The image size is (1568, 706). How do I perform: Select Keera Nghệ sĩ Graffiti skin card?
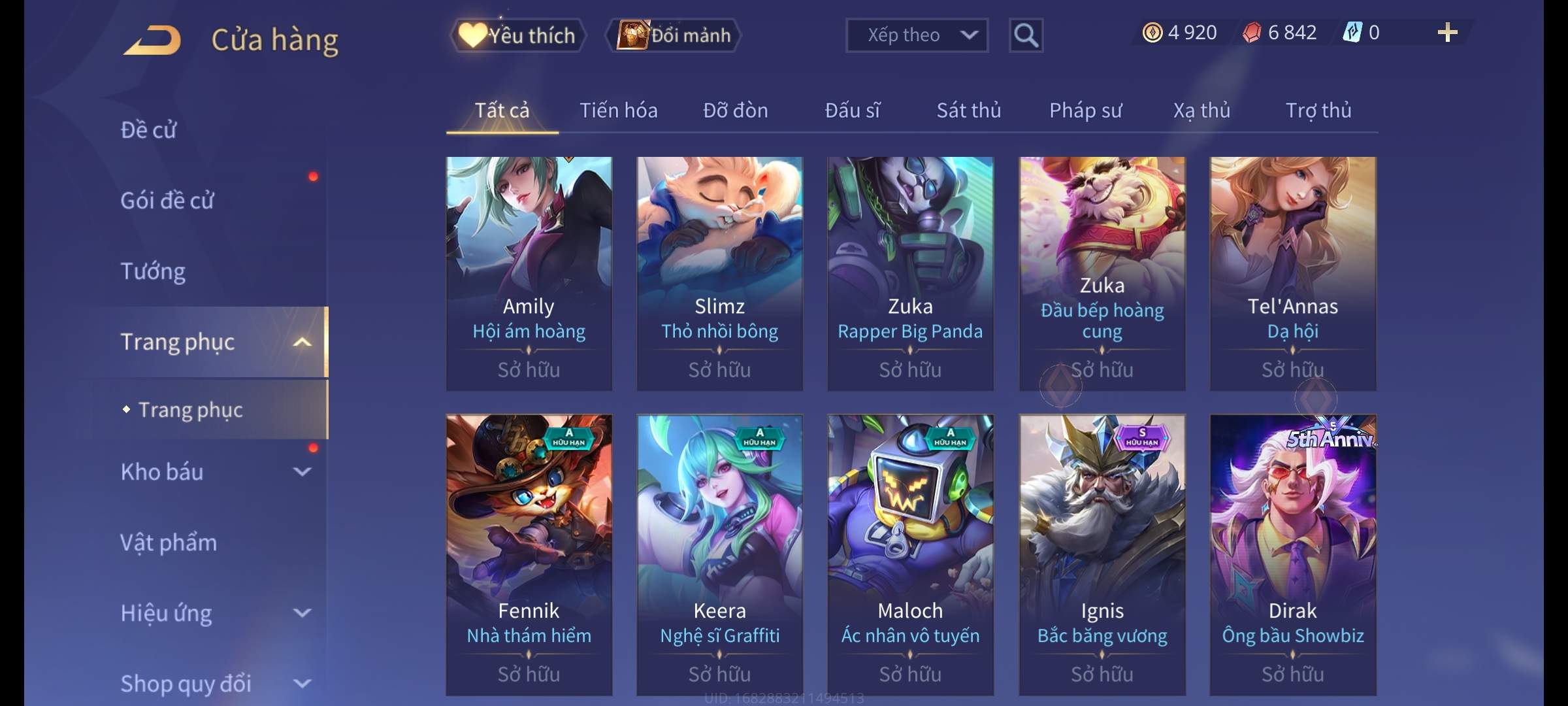719,555
